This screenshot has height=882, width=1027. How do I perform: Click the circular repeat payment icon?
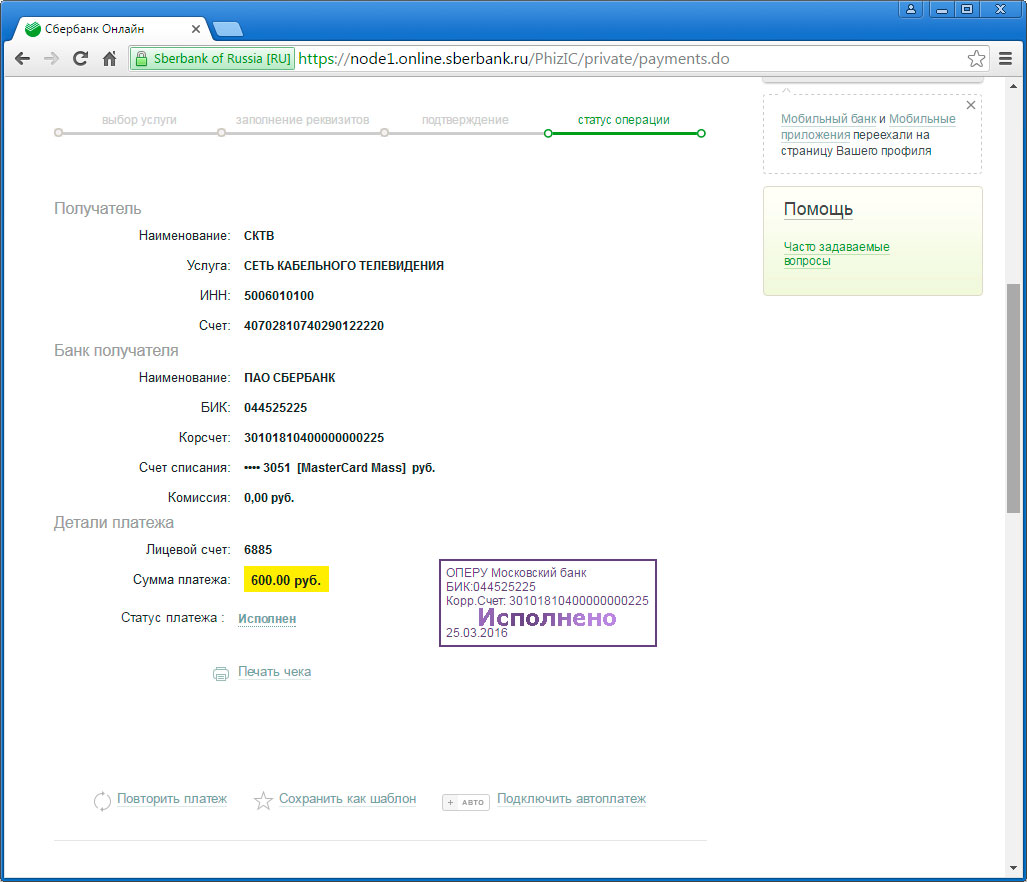click(x=102, y=800)
